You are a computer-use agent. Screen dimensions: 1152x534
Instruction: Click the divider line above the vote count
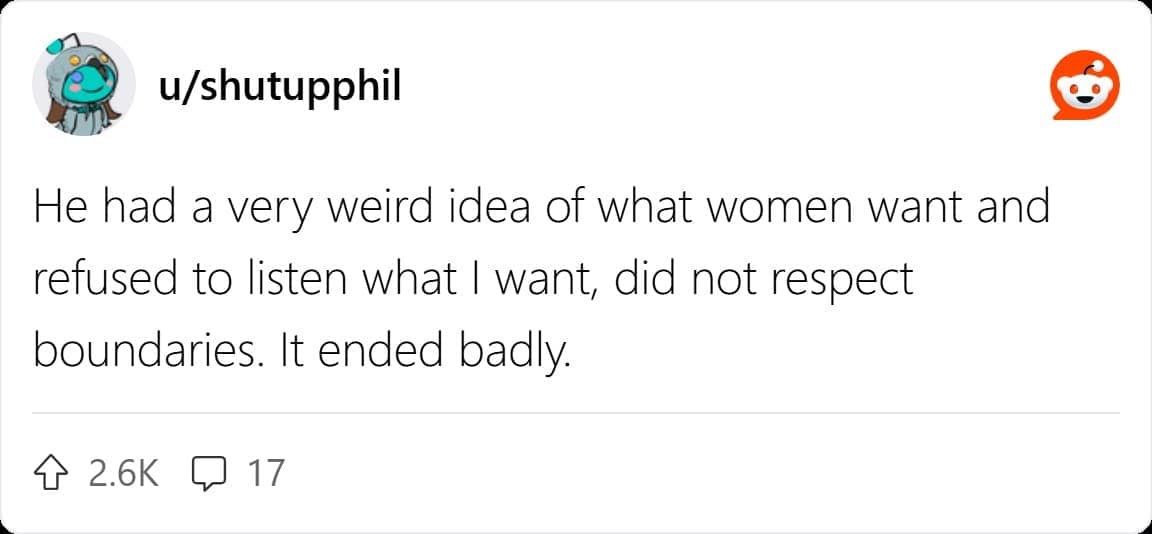coord(575,412)
